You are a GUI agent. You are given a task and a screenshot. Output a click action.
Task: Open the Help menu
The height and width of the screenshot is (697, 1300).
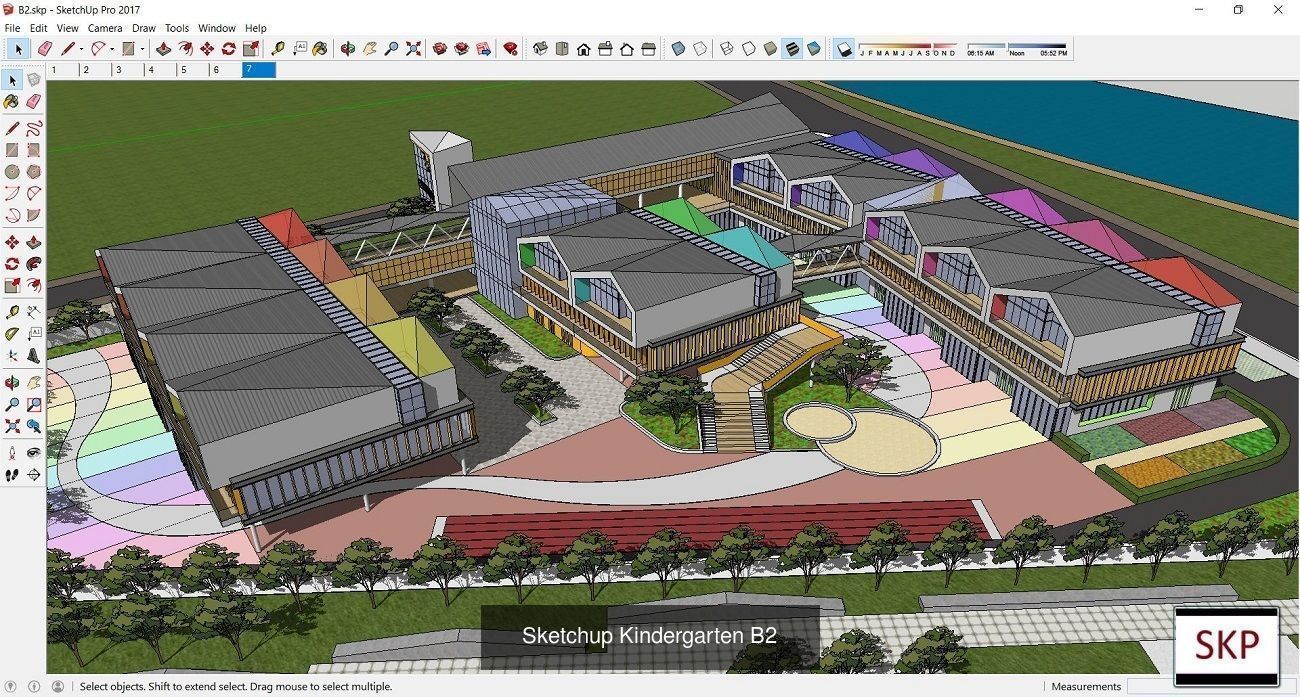point(256,28)
